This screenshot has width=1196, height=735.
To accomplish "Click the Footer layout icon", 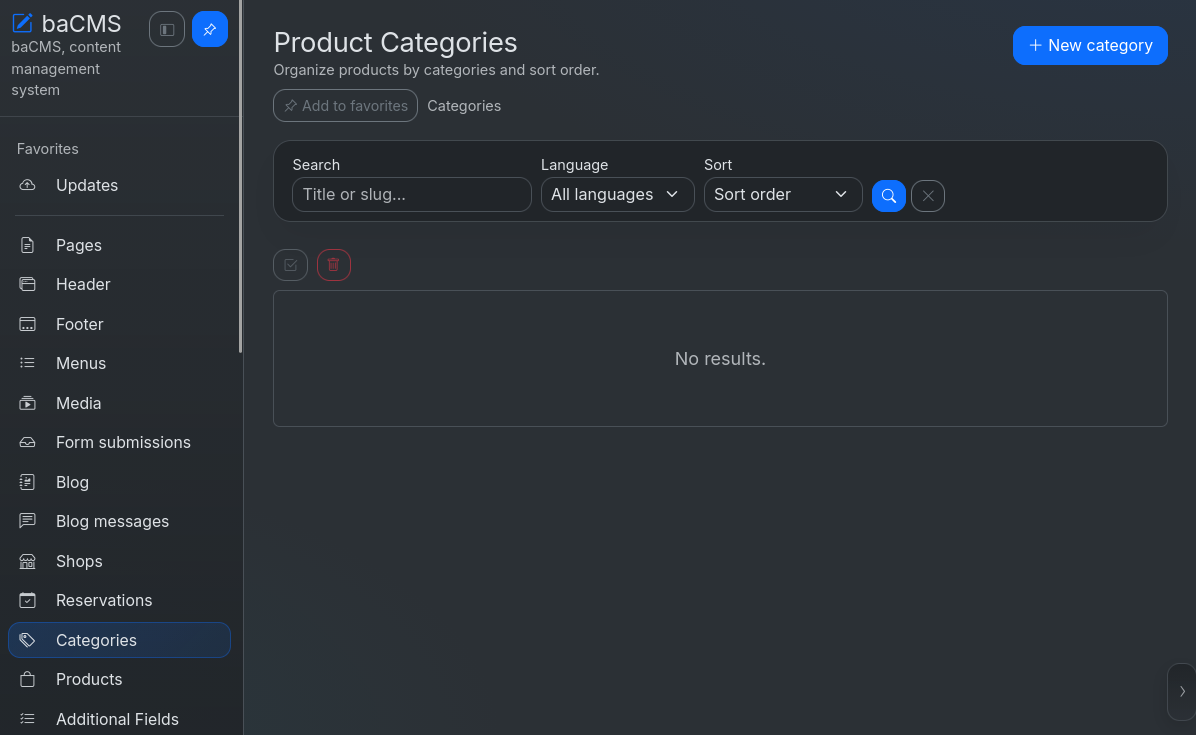I will (27, 324).
